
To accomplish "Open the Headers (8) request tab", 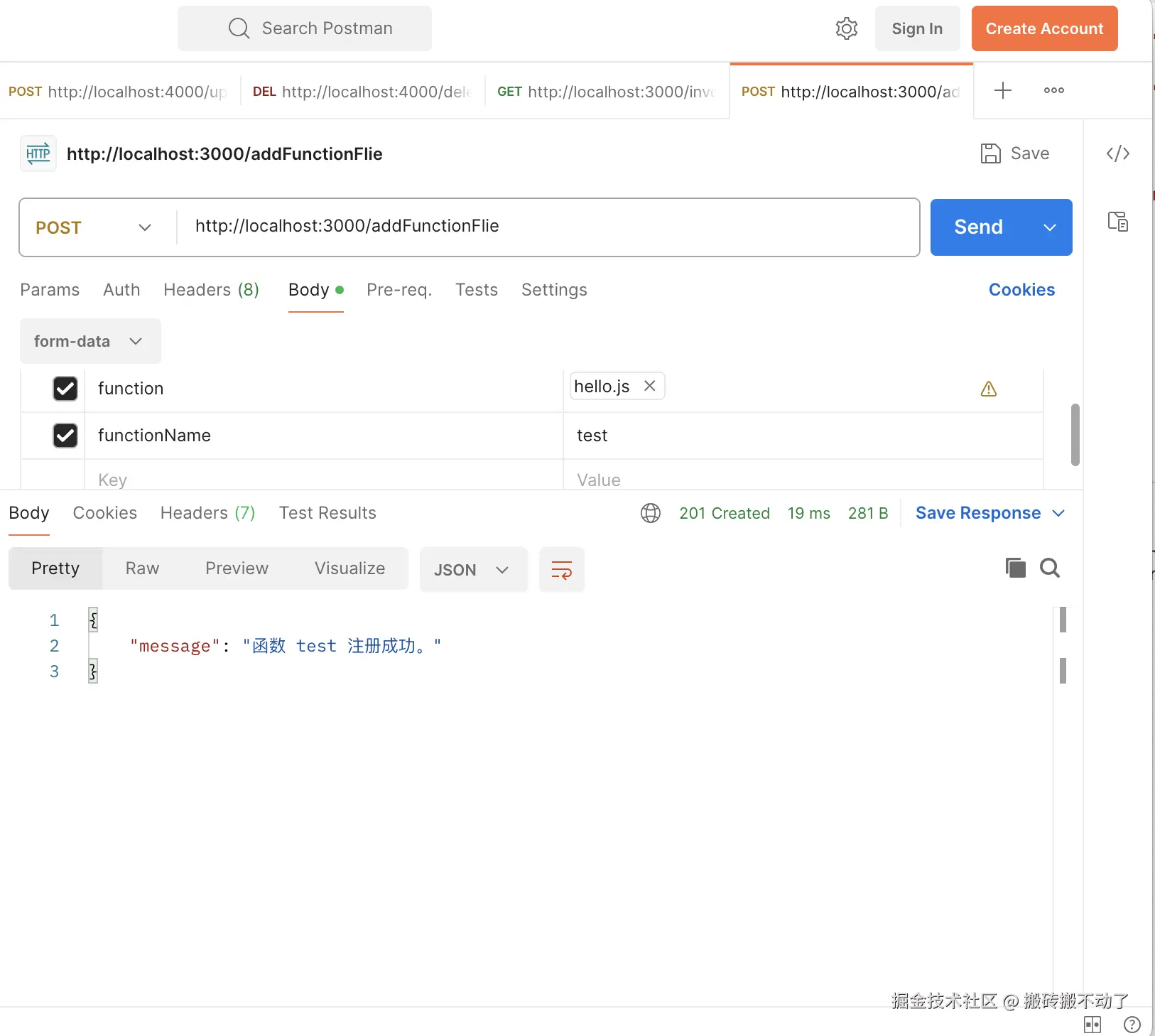I will point(211,290).
